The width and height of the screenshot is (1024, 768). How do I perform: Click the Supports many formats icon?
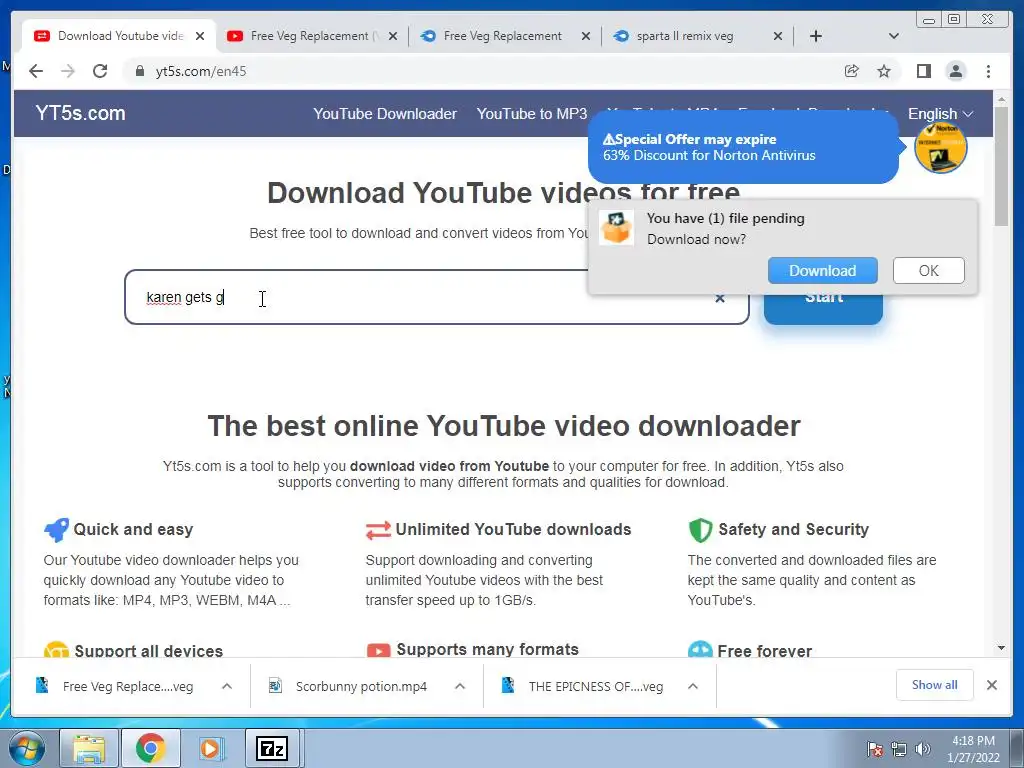378,650
